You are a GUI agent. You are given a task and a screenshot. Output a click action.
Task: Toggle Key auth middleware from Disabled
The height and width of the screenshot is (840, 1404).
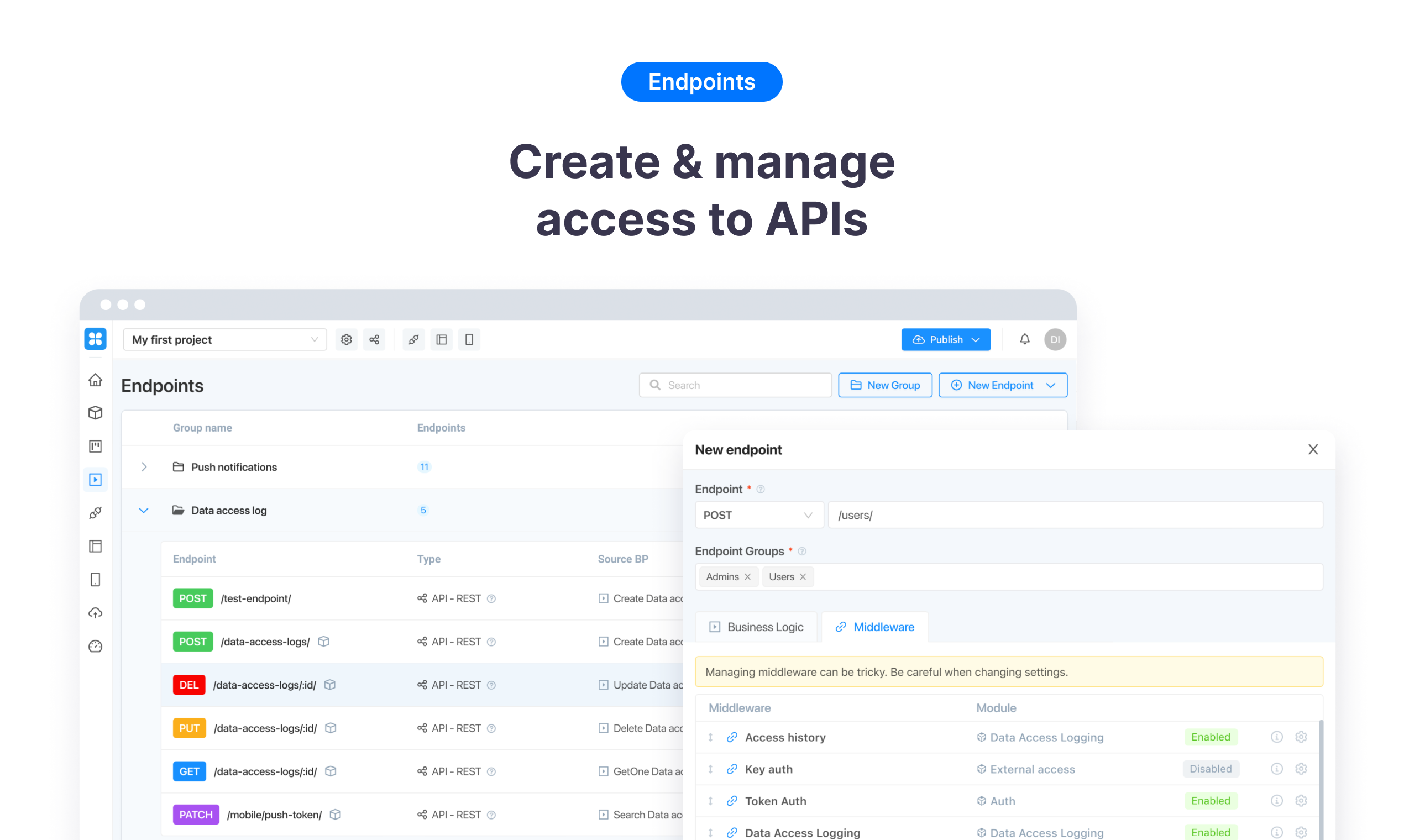click(x=1211, y=769)
